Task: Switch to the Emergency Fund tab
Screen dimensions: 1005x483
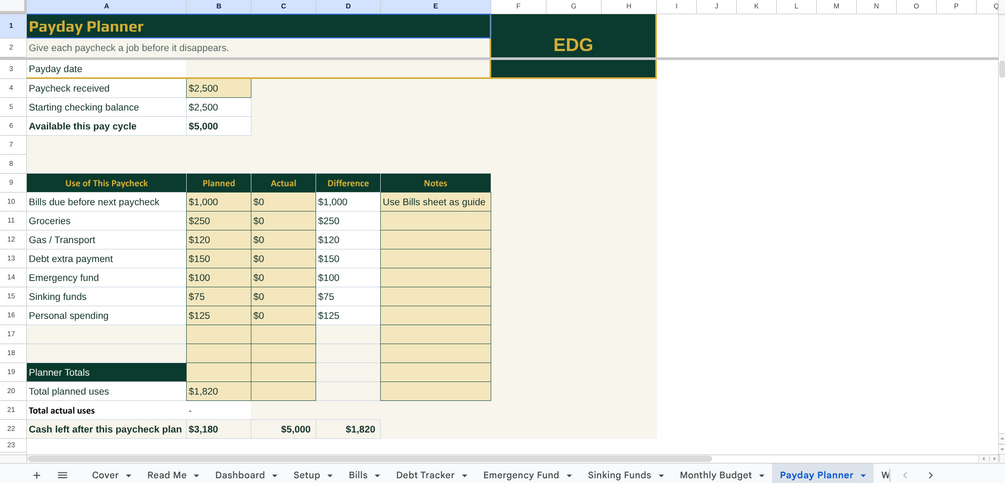Action: [x=520, y=475]
